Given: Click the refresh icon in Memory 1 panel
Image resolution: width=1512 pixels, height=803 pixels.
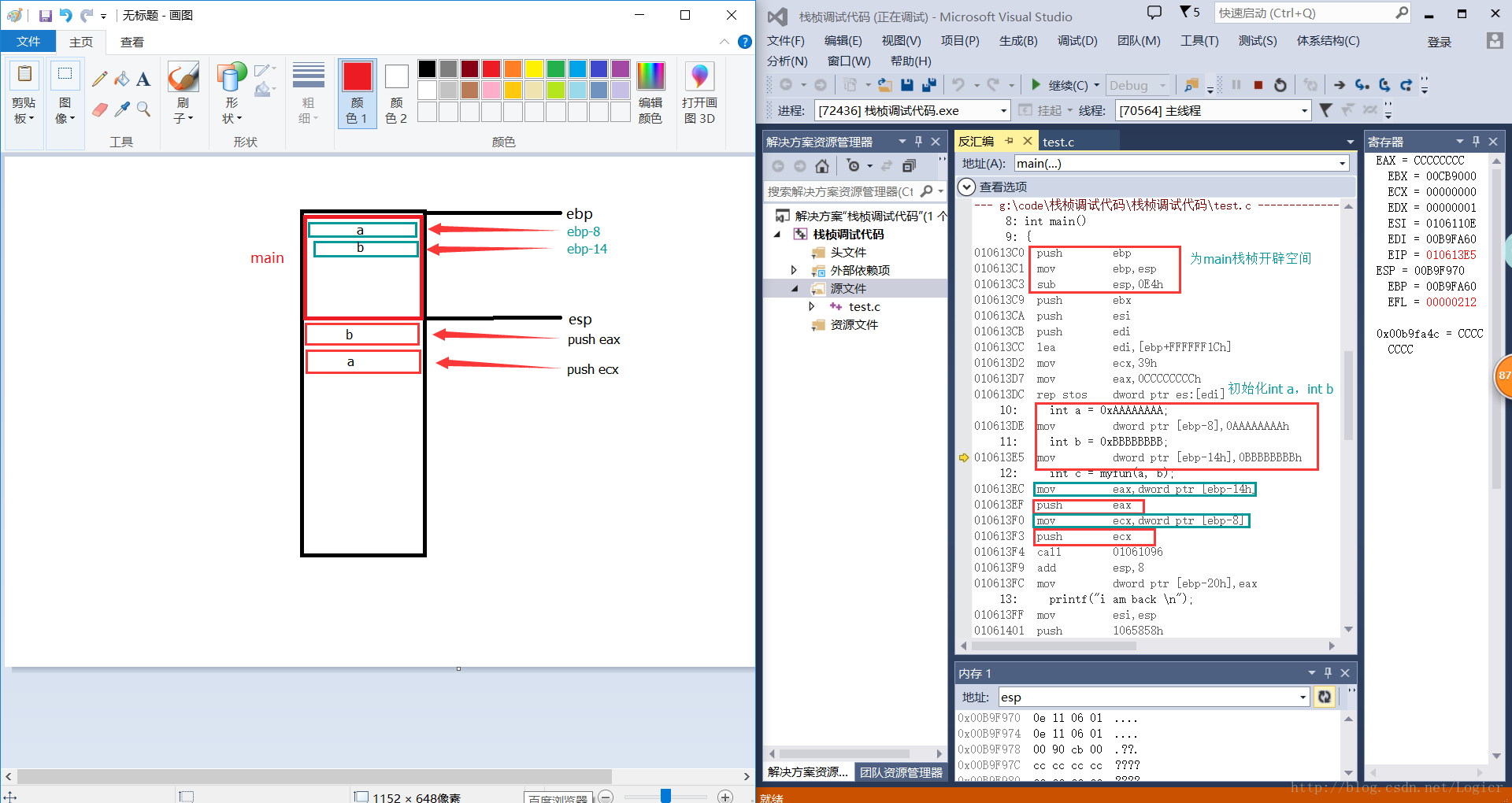Looking at the screenshot, I should 1325,697.
